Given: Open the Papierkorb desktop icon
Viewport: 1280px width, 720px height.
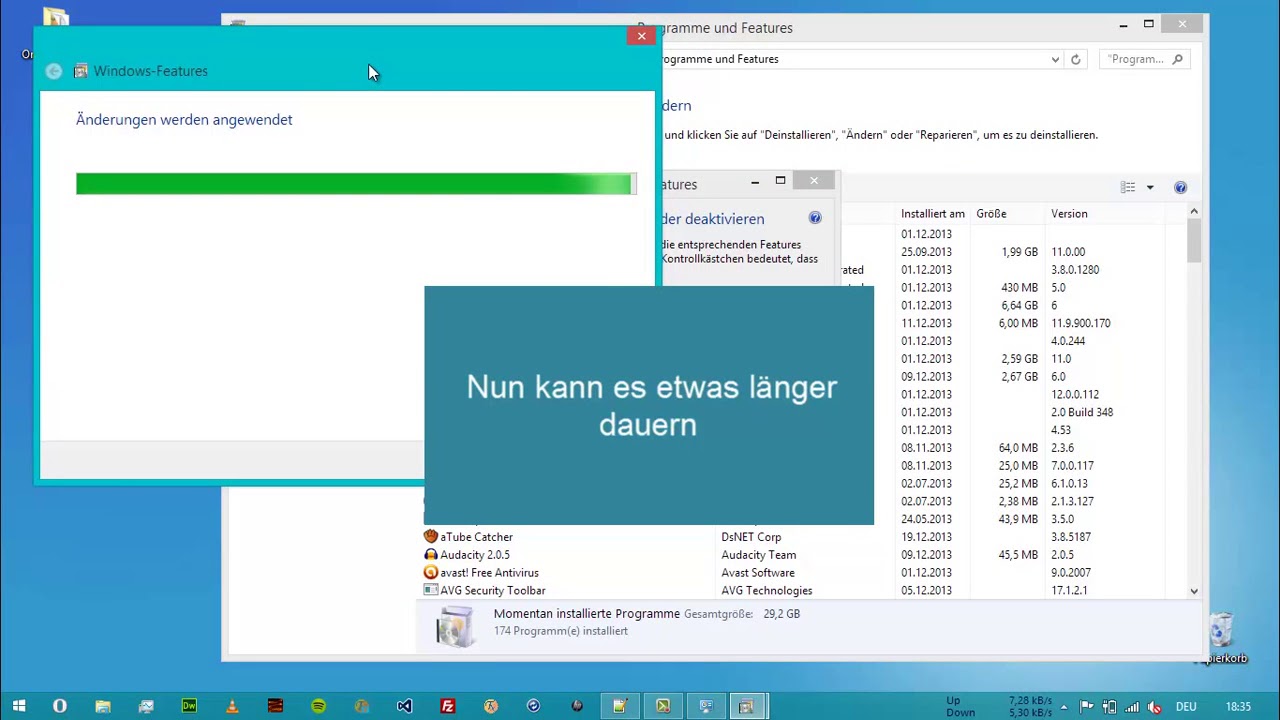Looking at the screenshot, I should (1222, 638).
